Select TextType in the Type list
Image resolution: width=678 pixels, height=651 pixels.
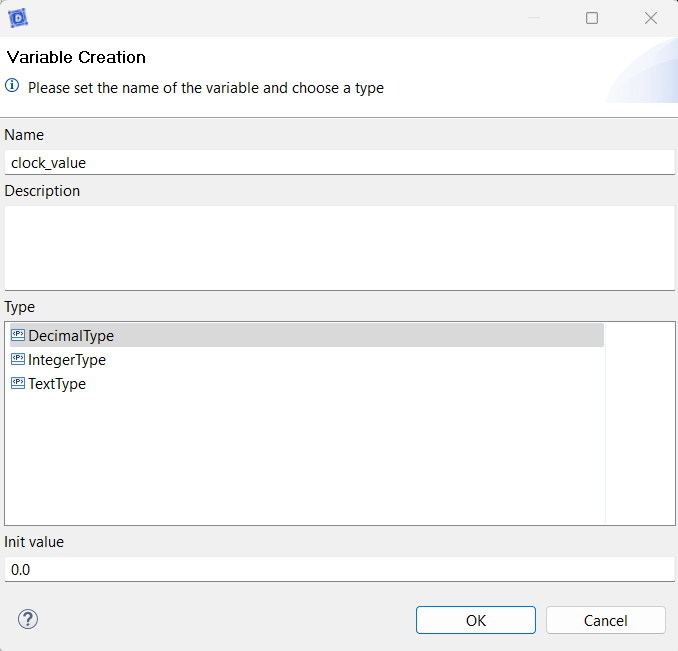(307, 384)
